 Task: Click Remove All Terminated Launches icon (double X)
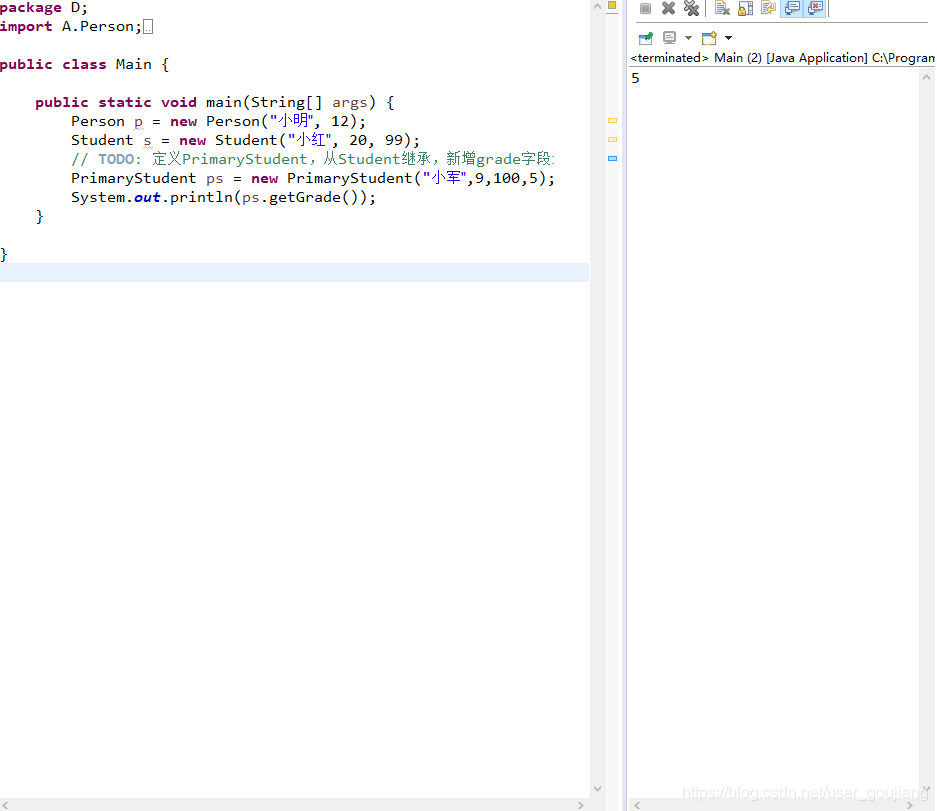691,8
